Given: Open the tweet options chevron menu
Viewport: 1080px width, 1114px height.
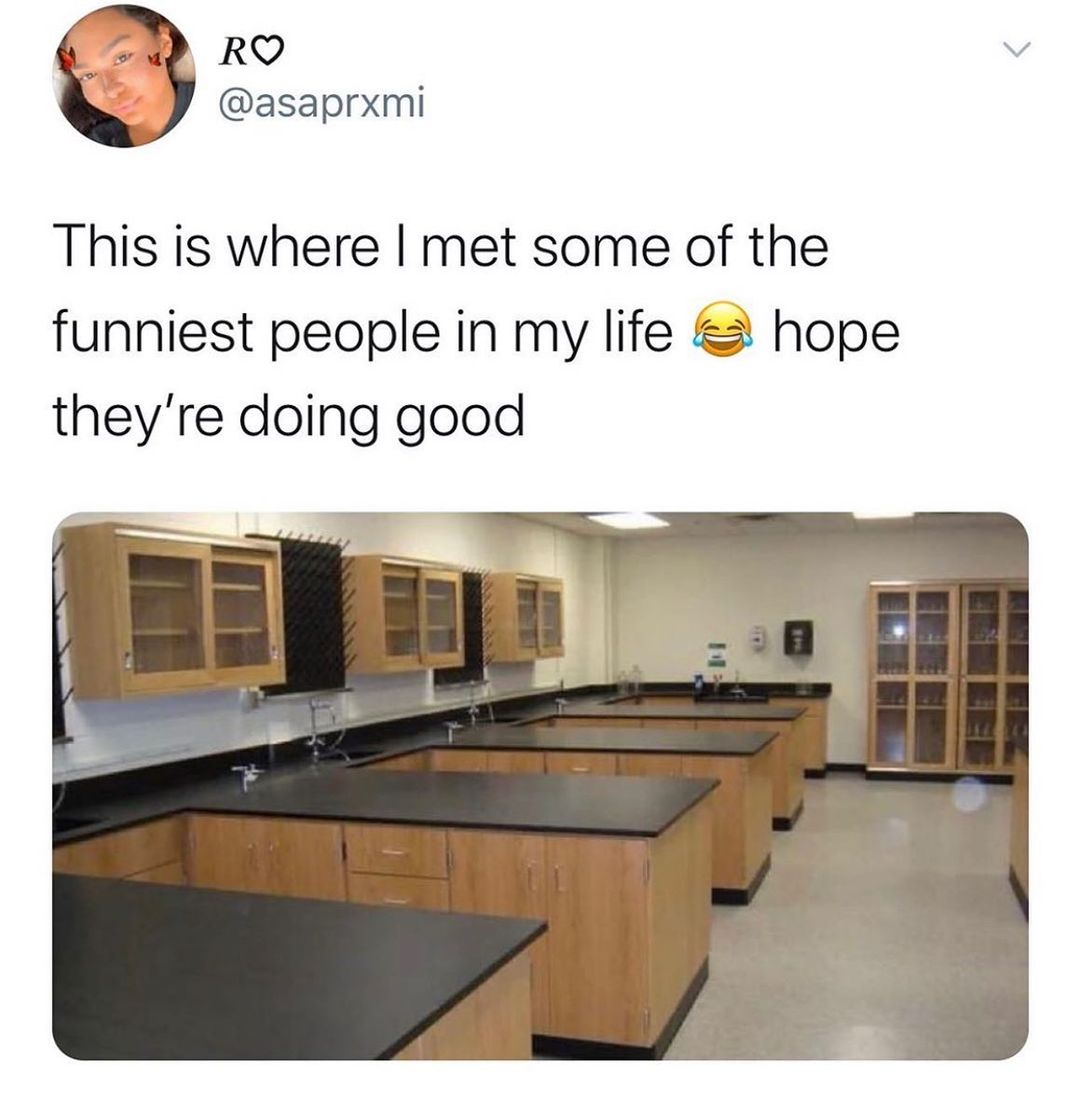Looking at the screenshot, I should tap(1016, 50).
